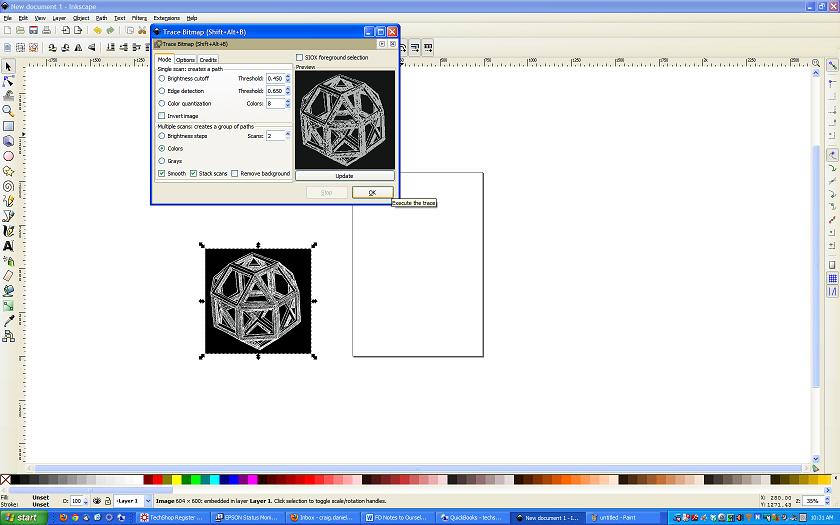840x525 pixels.
Task: Pick the yellow swatch in palette
Action: [x=176, y=479]
